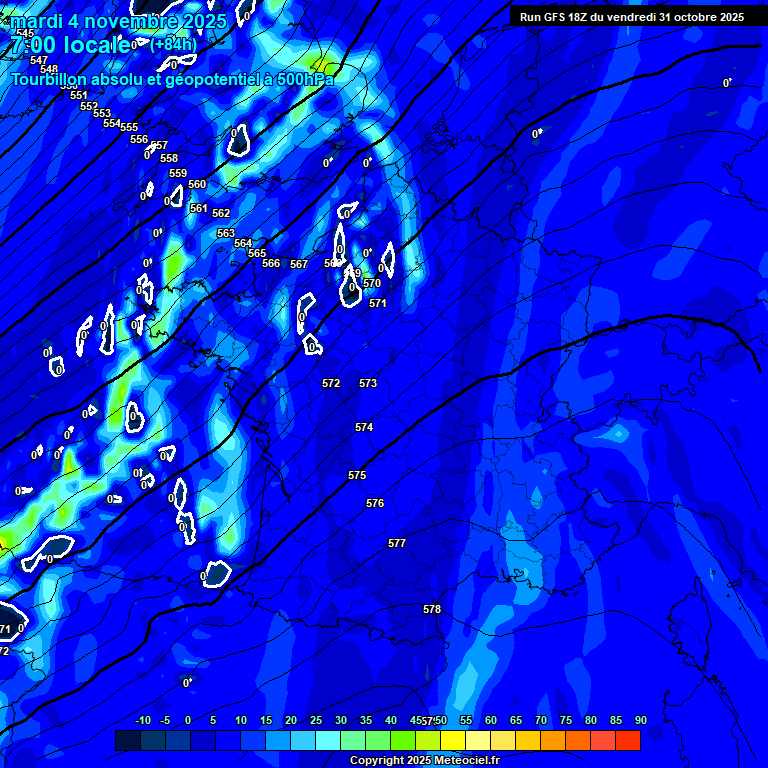Image resolution: width=768 pixels, height=768 pixels.
Task: Click the 560 geopotential contour label
Action: [197, 184]
